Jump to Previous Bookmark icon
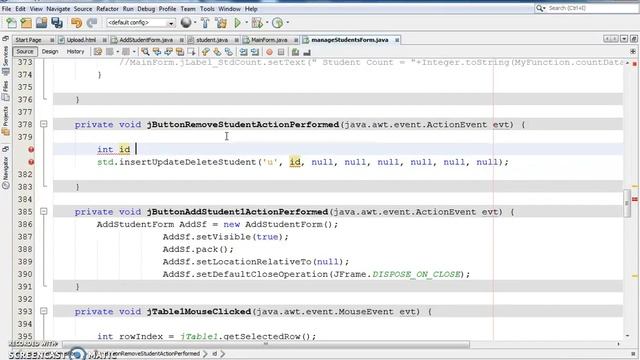The image size is (640, 360). [x=206, y=52]
